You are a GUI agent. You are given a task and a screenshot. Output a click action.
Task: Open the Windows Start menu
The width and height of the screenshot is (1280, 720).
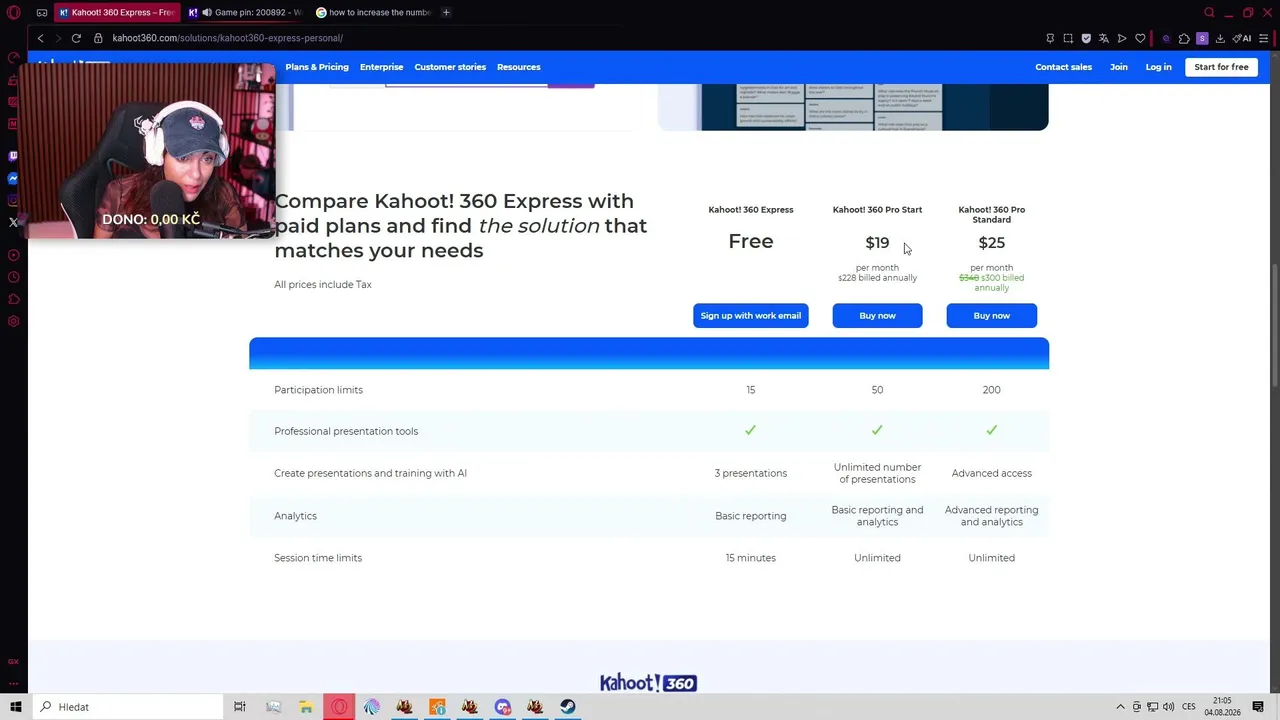point(15,707)
